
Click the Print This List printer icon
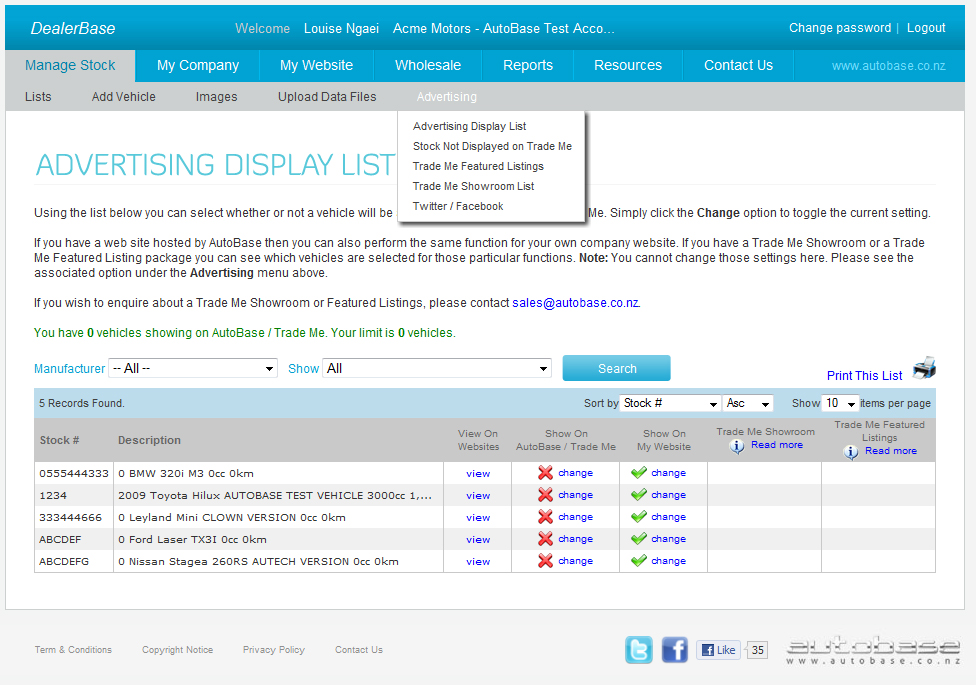point(924,368)
